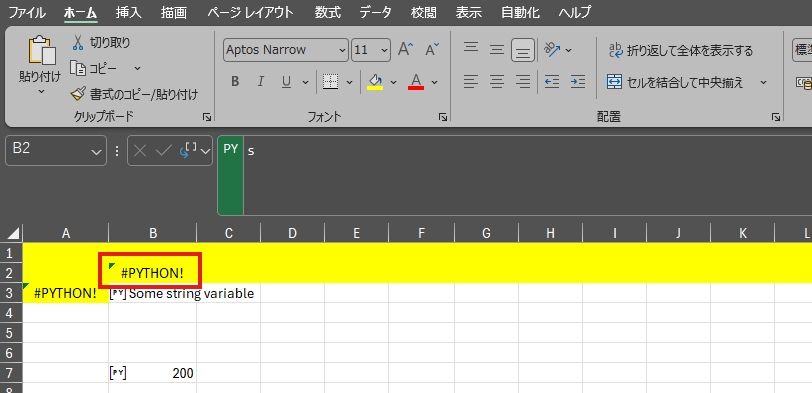Switch to the Draw (描画) tab
This screenshot has width=812, height=393.
tap(173, 12)
